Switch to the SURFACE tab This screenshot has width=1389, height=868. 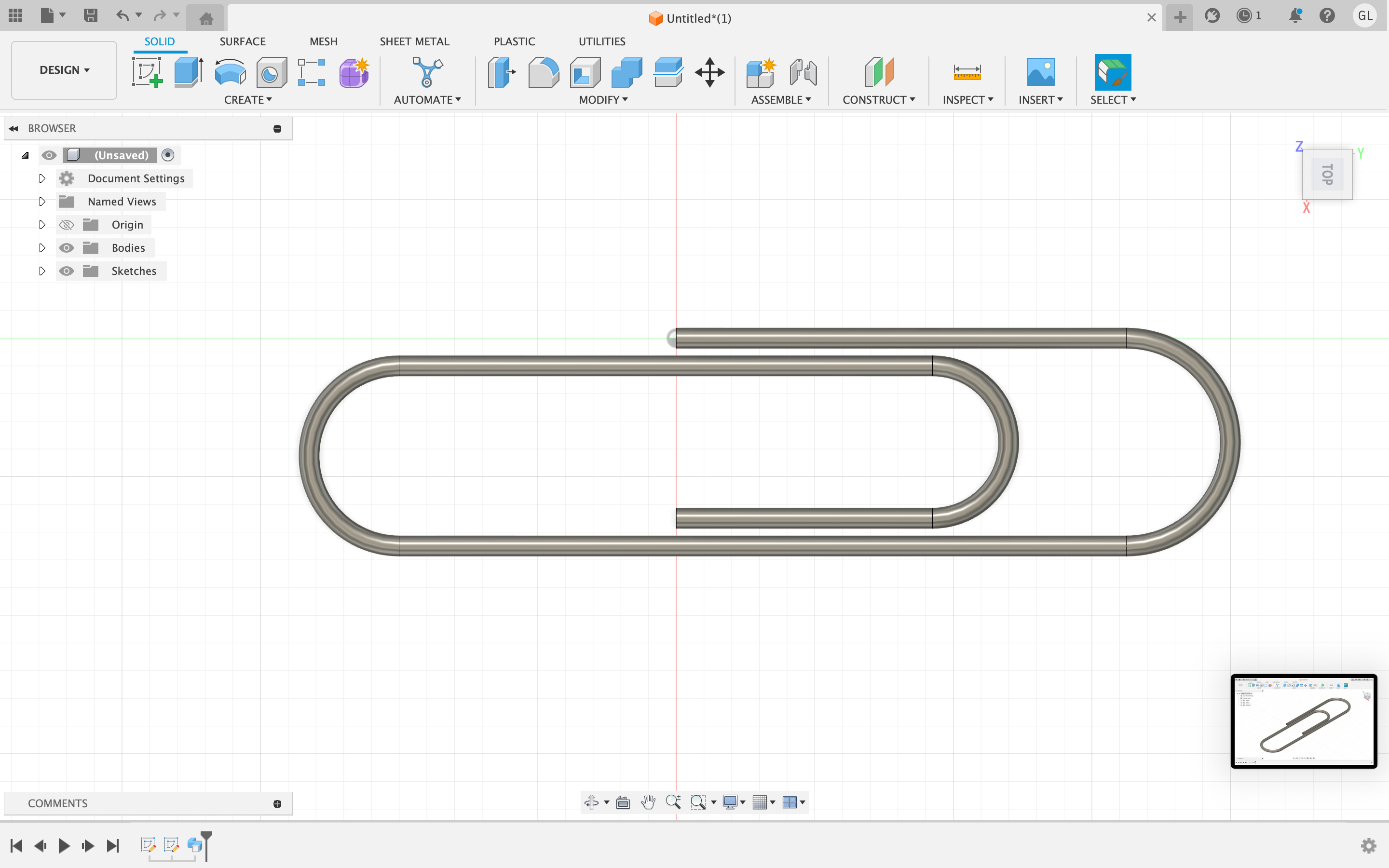click(x=242, y=41)
